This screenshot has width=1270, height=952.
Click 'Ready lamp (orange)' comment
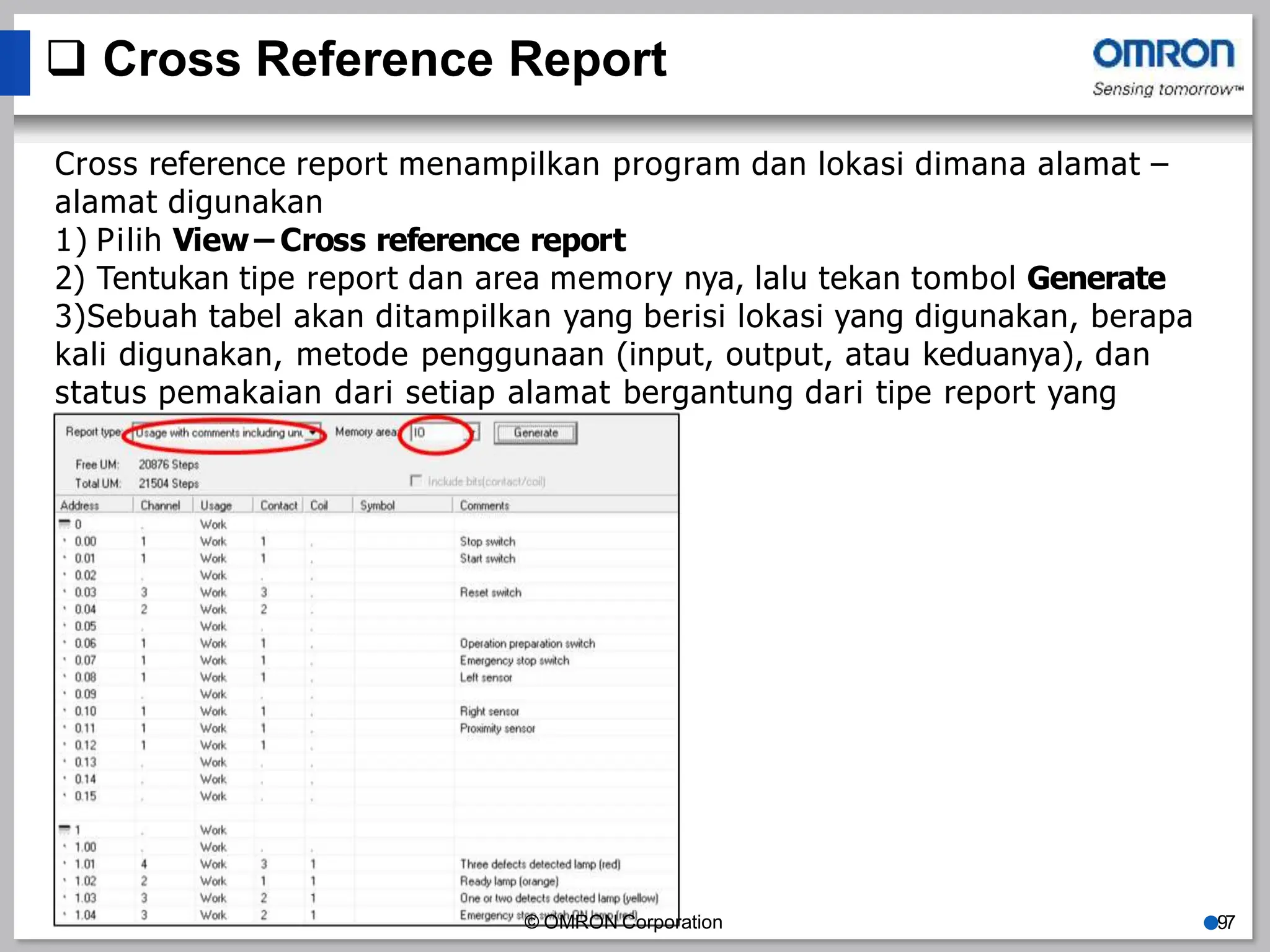tap(509, 881)
